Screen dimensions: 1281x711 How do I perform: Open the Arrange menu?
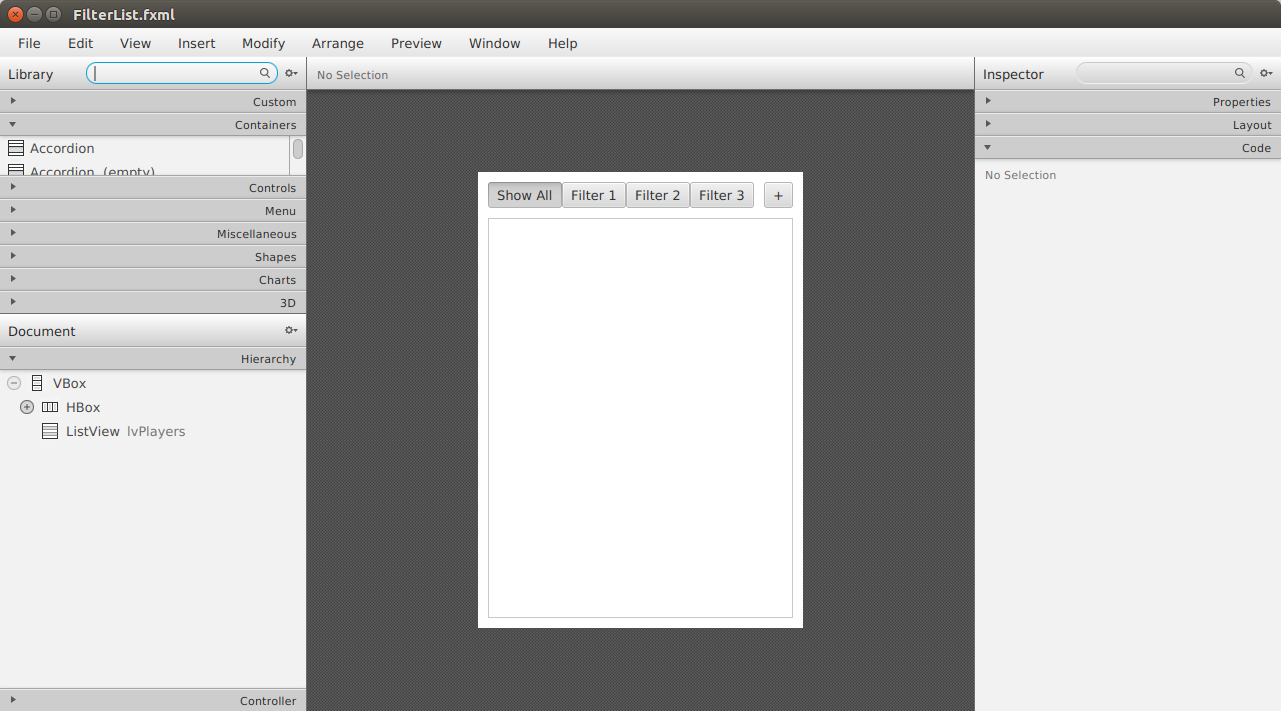(x=337, y=43)
